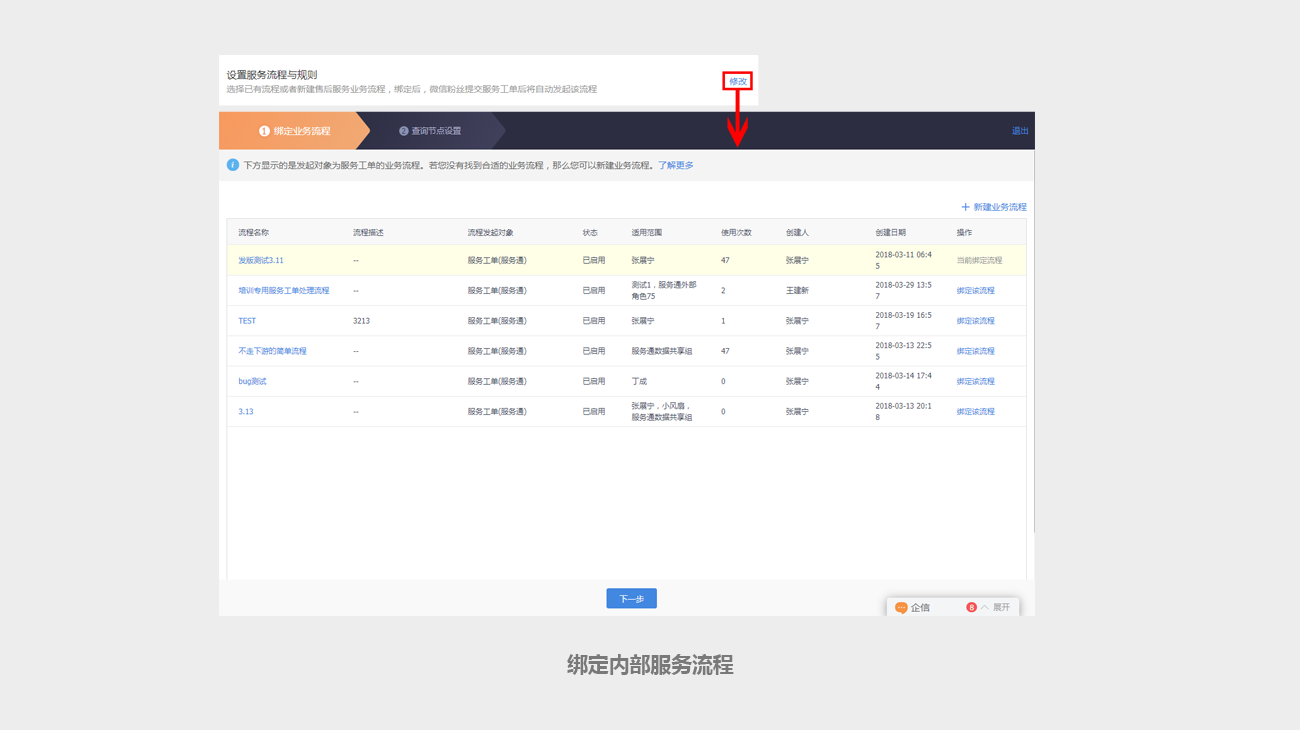Click 绑定该流程 in the 不走下游的简单流程 row
The height and width of the screenshot is (730, 1300).
[976, 351]
